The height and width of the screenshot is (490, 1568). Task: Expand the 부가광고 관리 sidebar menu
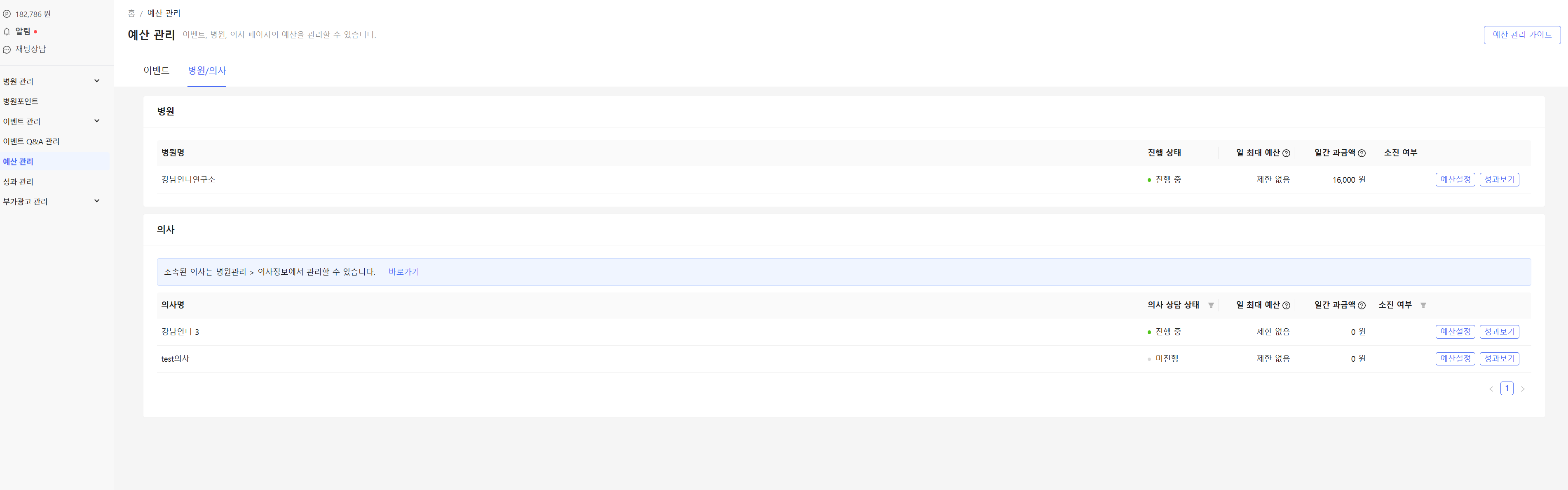[97, 201]
